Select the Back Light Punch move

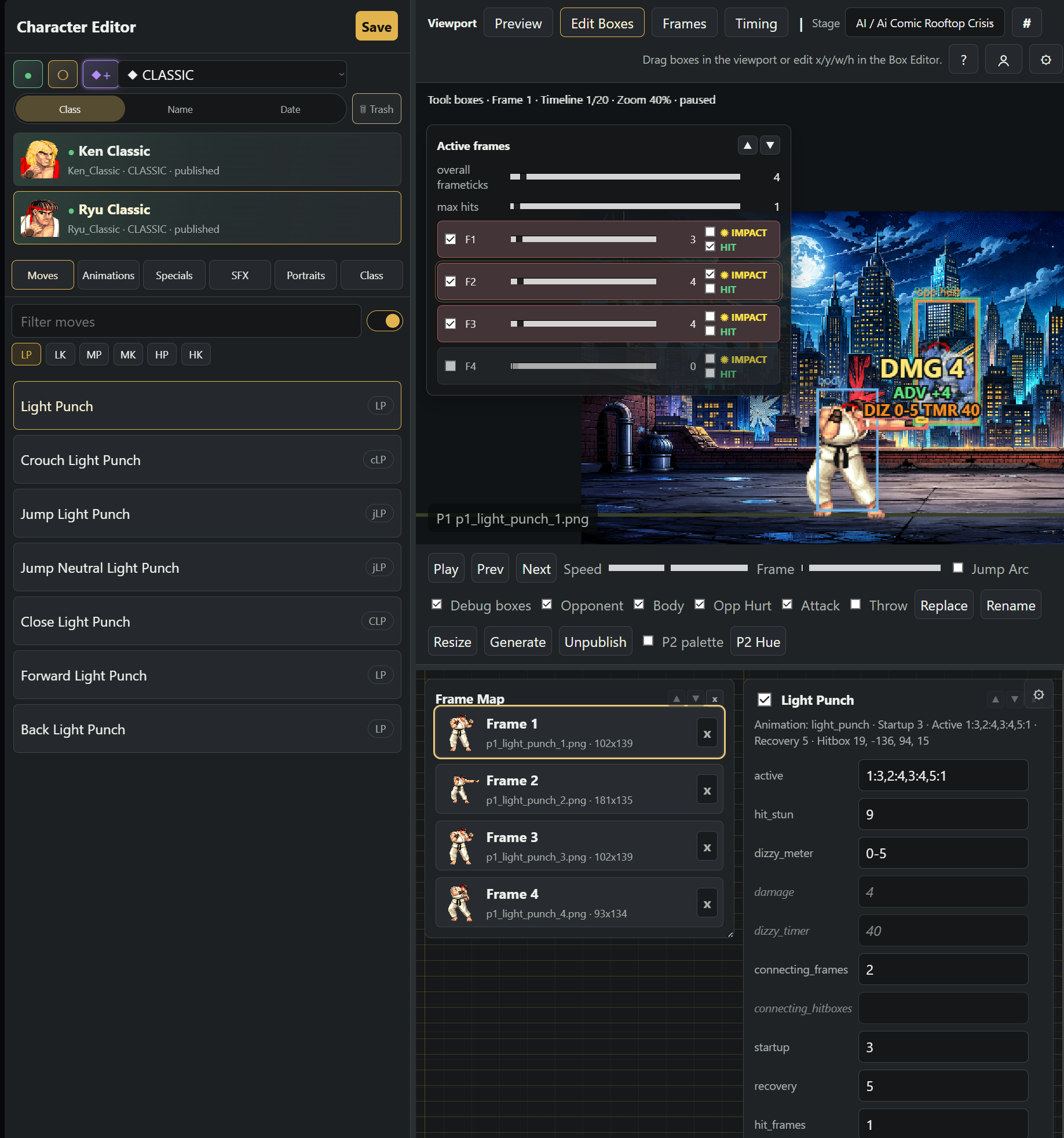point(207,729)
